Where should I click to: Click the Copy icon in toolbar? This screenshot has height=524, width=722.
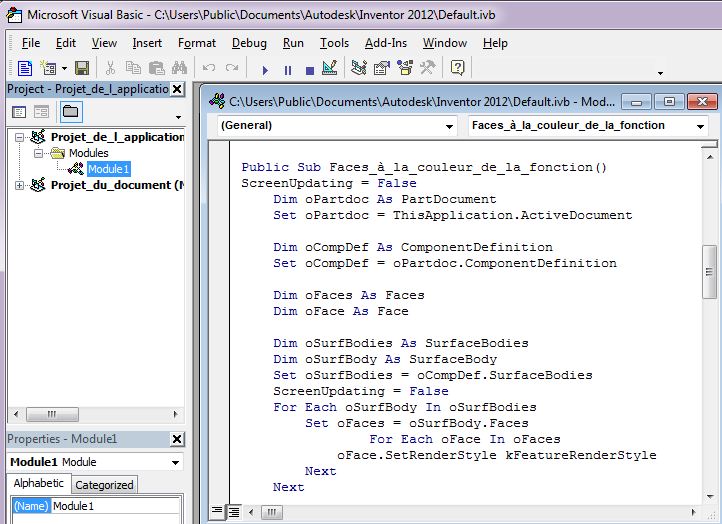(x=133, y=69)
